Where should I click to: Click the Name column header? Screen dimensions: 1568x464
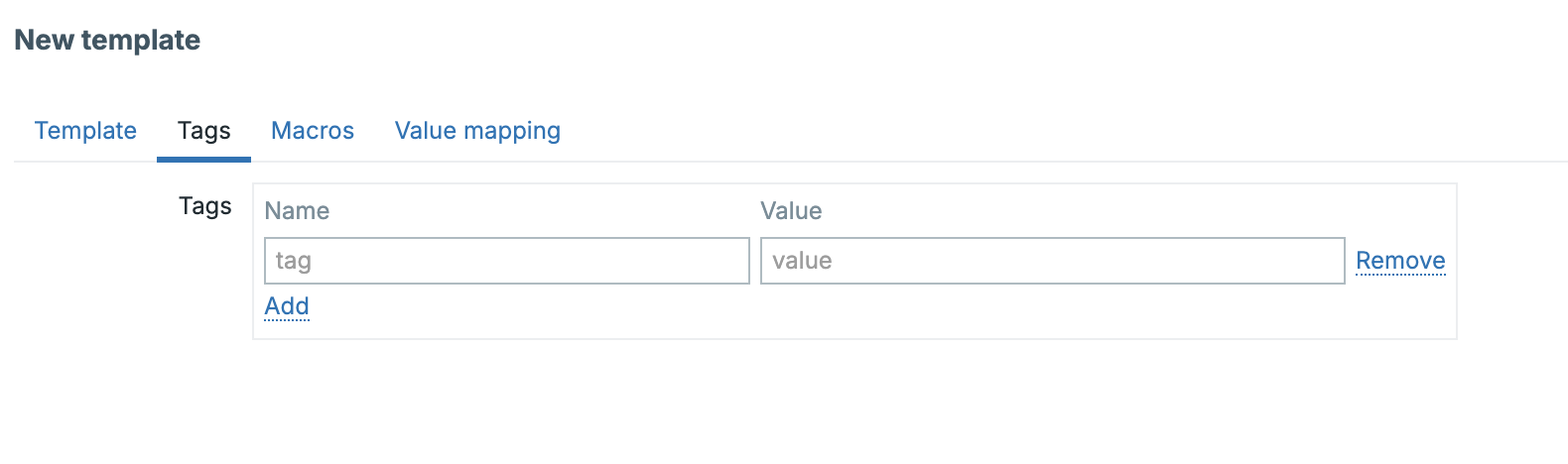pyautogui.click(x=297, y=211)
